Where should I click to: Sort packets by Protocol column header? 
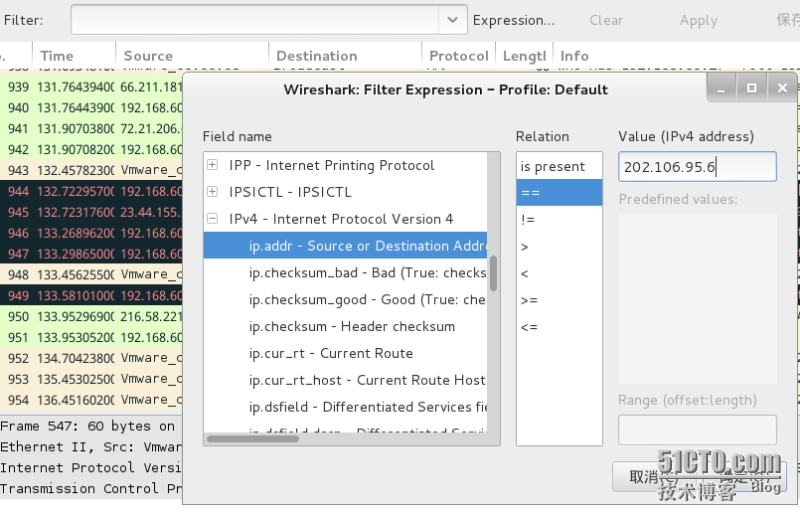click(x=459, y=56)
